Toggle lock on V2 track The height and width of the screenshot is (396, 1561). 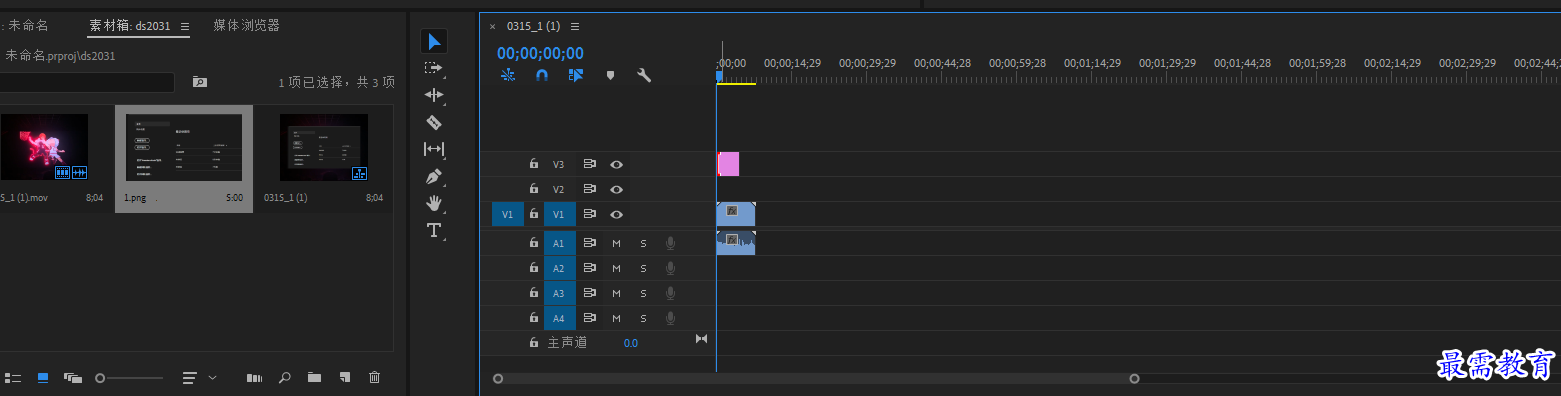coord(534,189)
